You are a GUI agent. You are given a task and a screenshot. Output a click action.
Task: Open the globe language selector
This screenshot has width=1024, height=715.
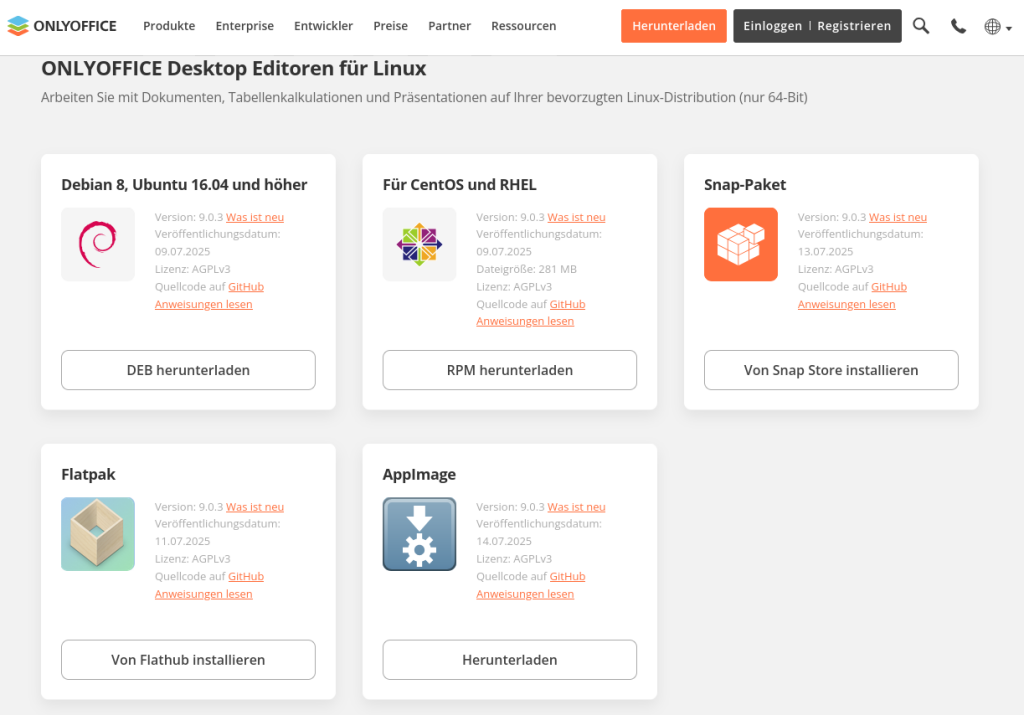coord(998,27)
